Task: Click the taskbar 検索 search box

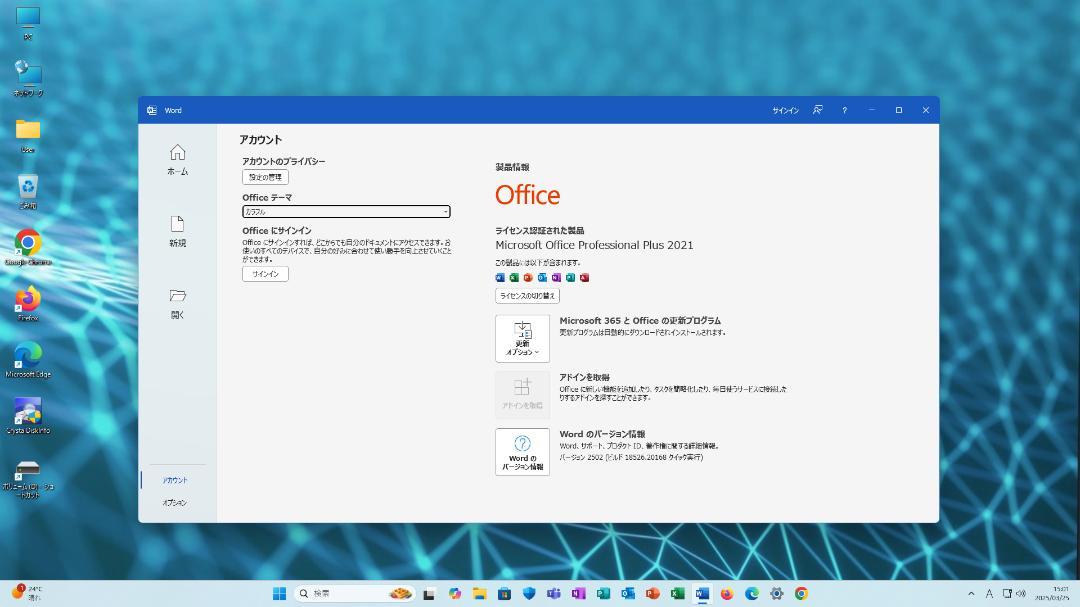Action: pos(355,593)
